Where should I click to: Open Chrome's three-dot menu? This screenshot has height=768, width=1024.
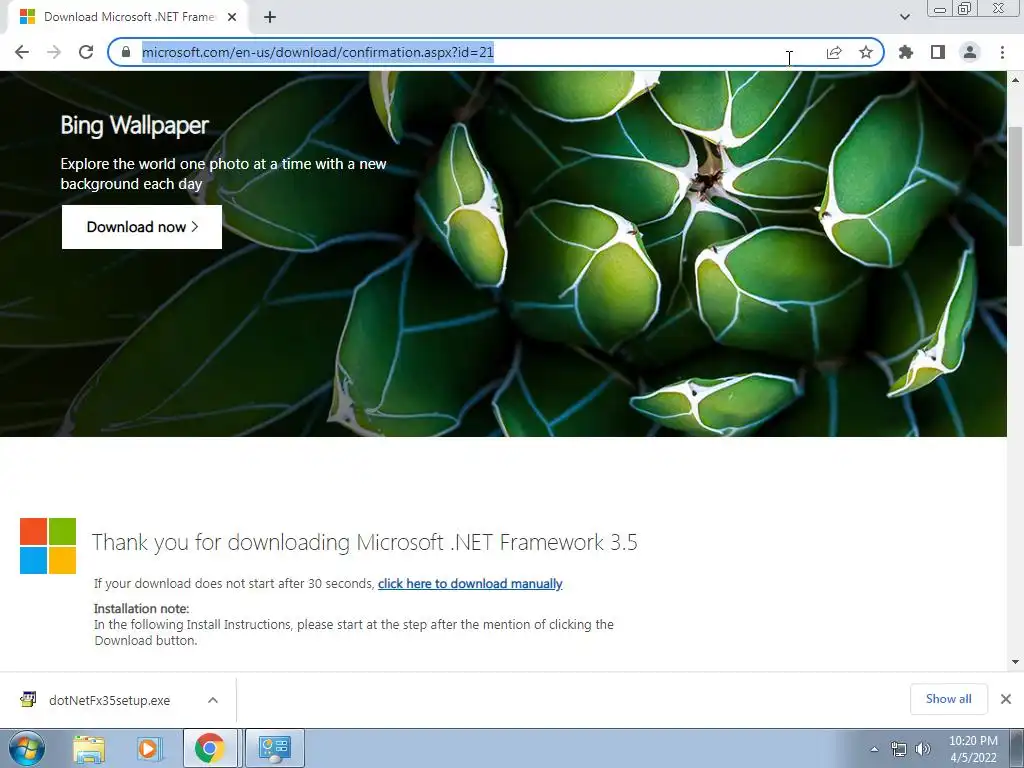1002,52
